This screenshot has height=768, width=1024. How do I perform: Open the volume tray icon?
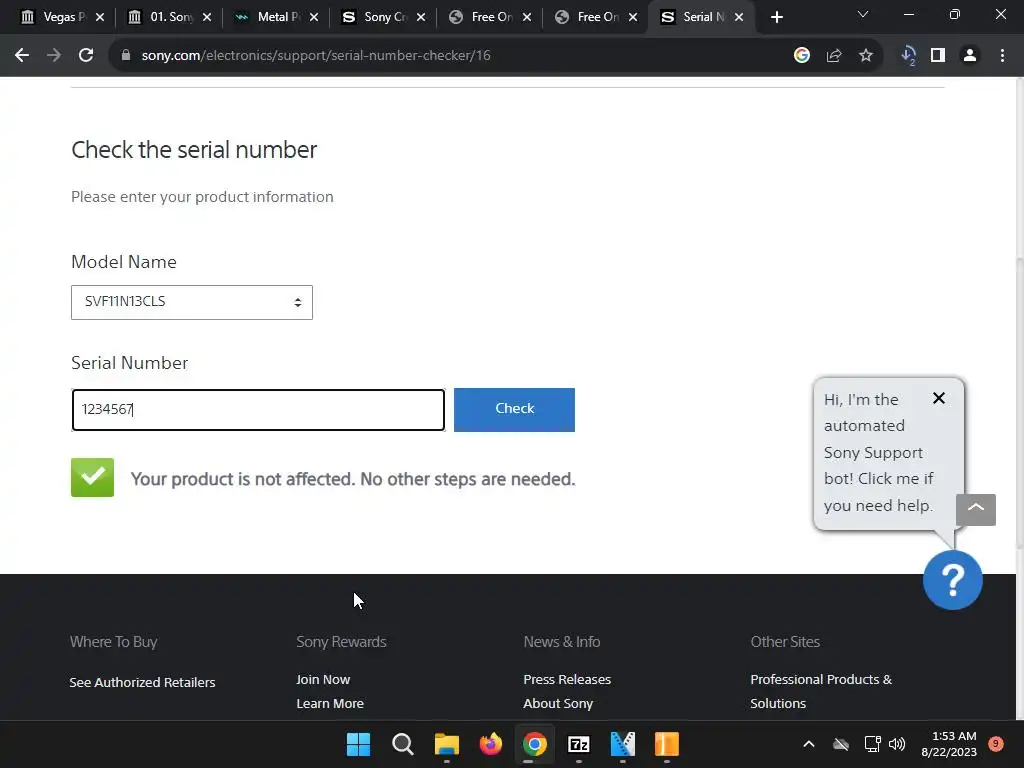click(x=897, y=744)
